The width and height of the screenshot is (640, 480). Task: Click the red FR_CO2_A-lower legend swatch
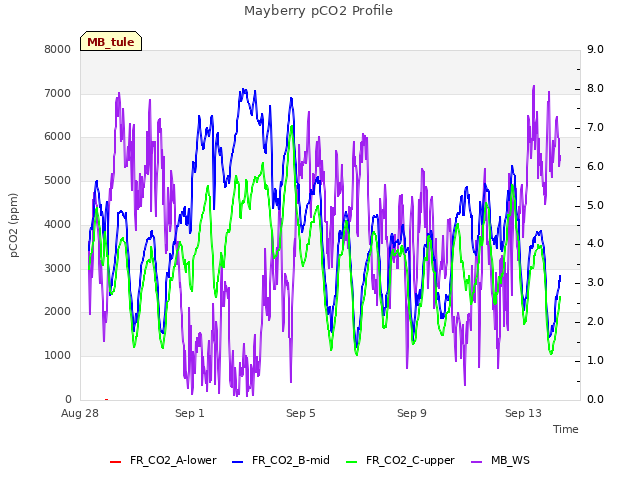point(116,462)
